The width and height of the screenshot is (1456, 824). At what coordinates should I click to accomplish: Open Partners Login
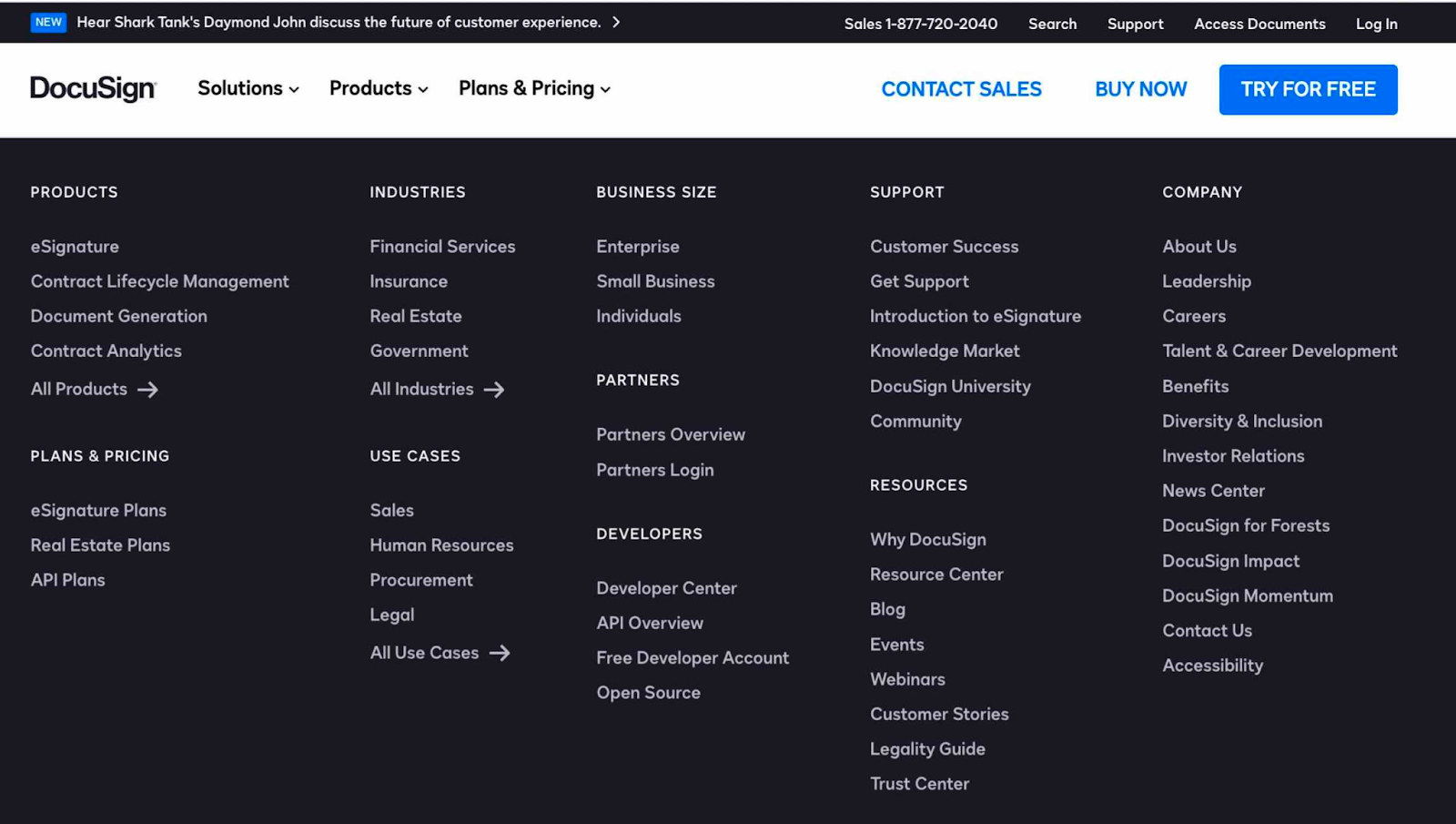coord(655,470)
